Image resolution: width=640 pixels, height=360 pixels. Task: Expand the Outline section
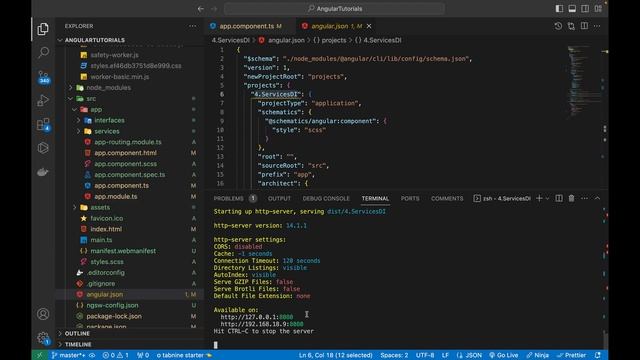(x=77, y=333)
